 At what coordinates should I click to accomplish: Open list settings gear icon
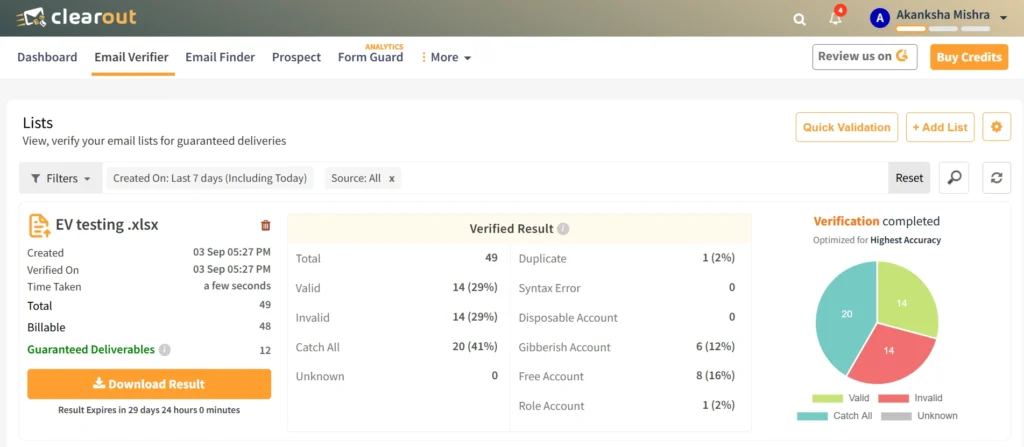click(x=997, y=127)
